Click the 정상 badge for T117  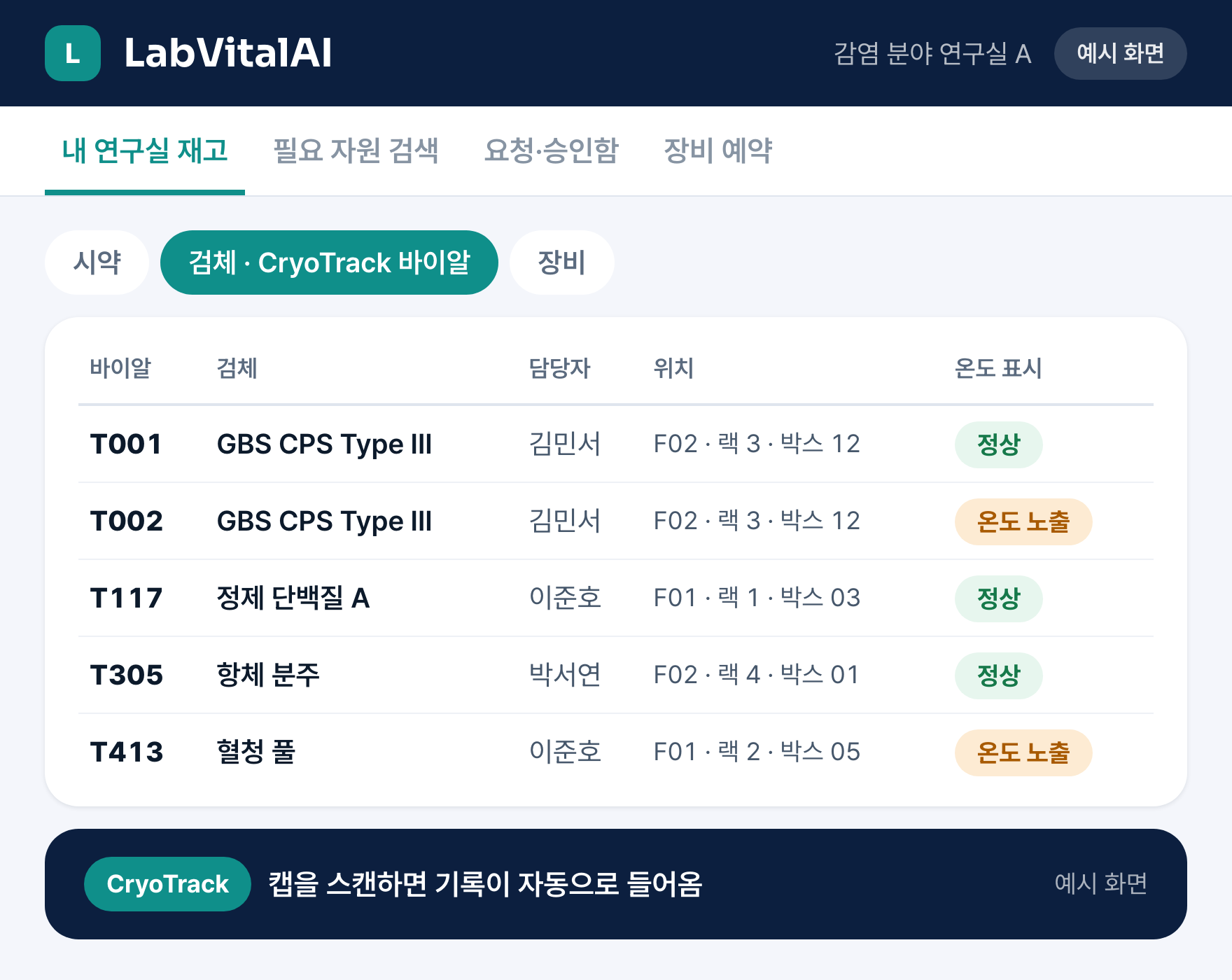pyautogui.click(x=999, y=598)
